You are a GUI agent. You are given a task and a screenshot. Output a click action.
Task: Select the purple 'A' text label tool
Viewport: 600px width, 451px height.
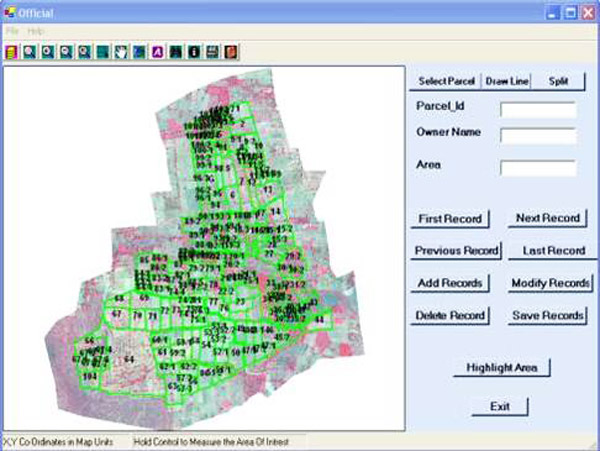(157, 51)
